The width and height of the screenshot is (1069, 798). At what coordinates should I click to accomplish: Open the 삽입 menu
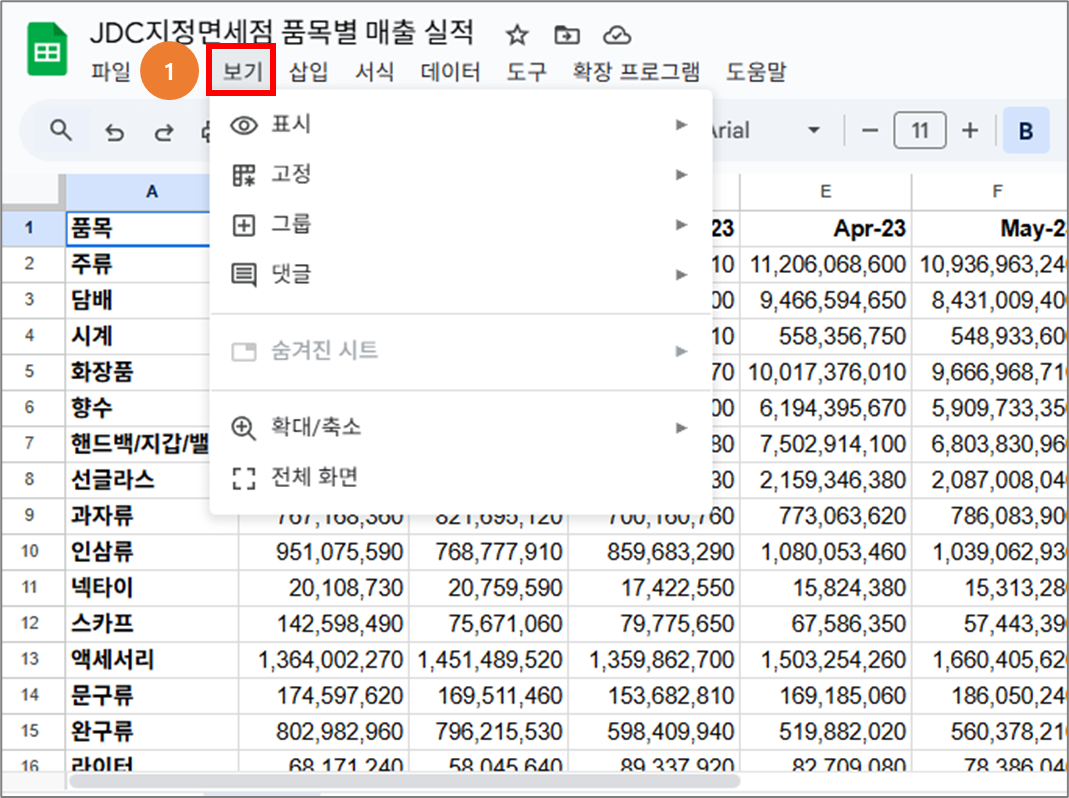[308, 71]
